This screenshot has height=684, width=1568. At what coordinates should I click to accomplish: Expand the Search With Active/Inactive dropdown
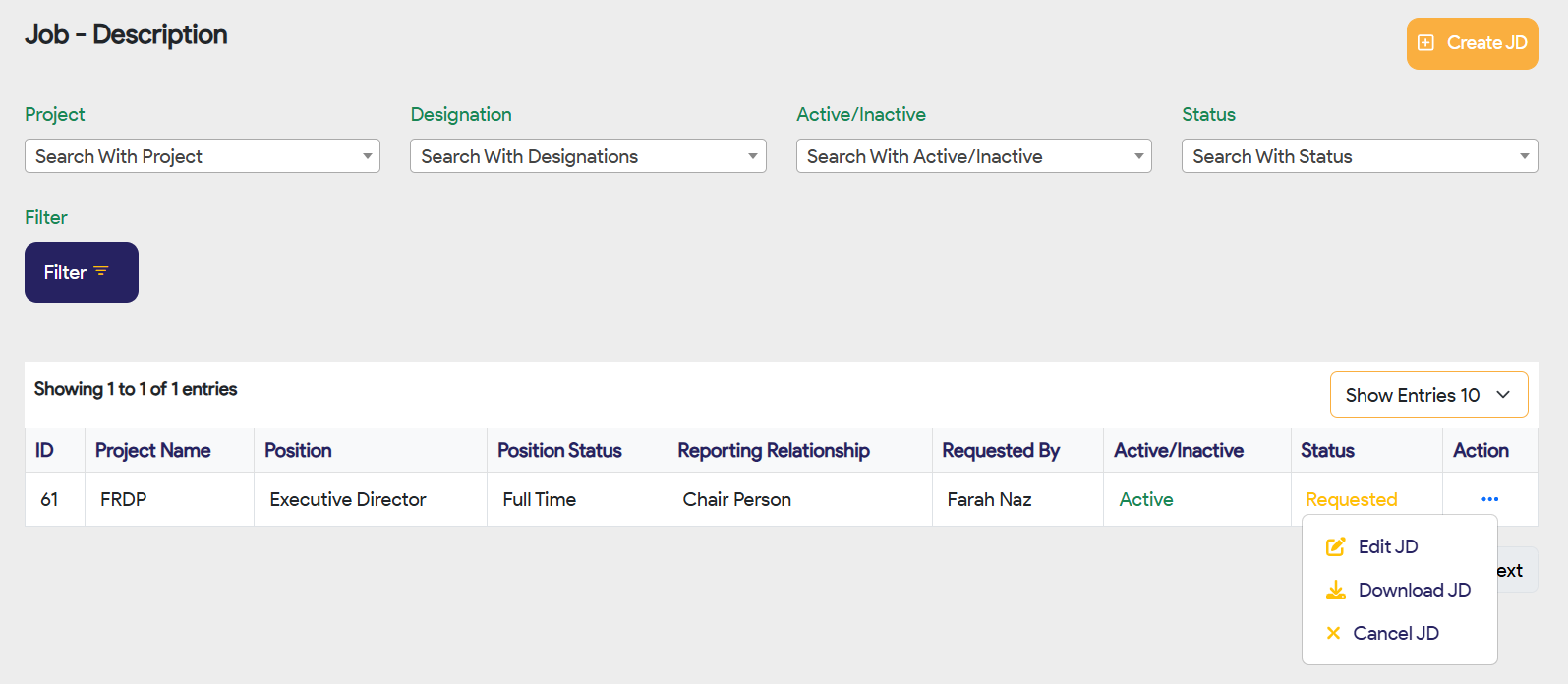(x=973, y=156)
